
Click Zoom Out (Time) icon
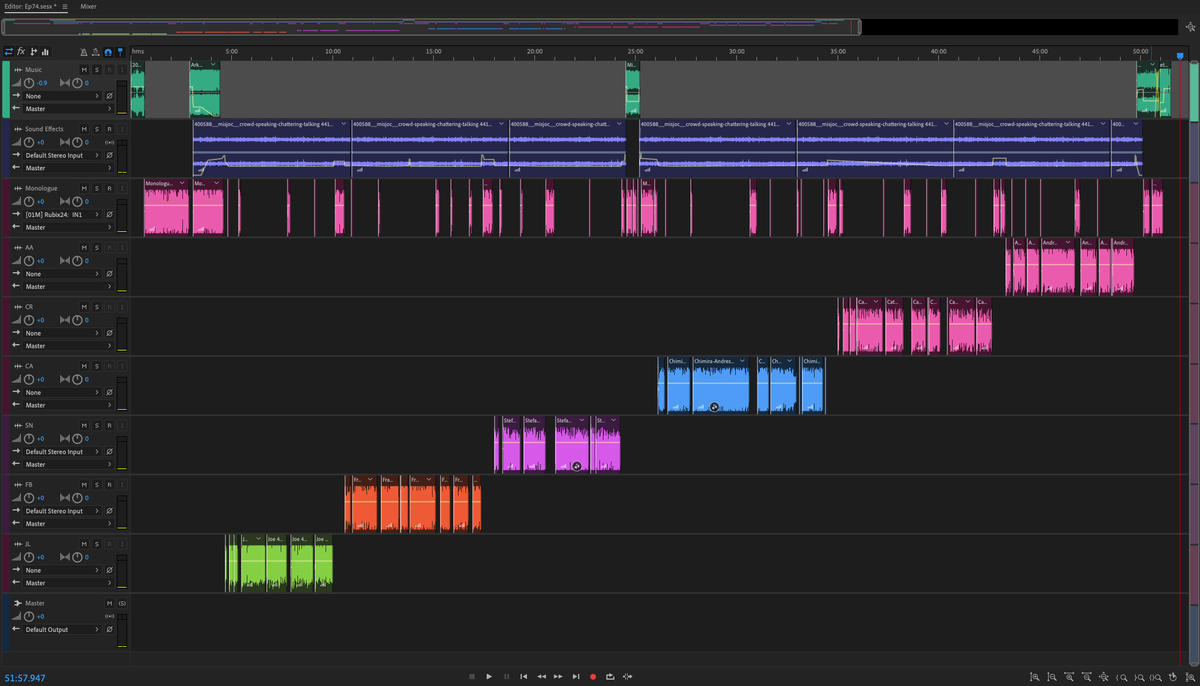(1087, 677)
